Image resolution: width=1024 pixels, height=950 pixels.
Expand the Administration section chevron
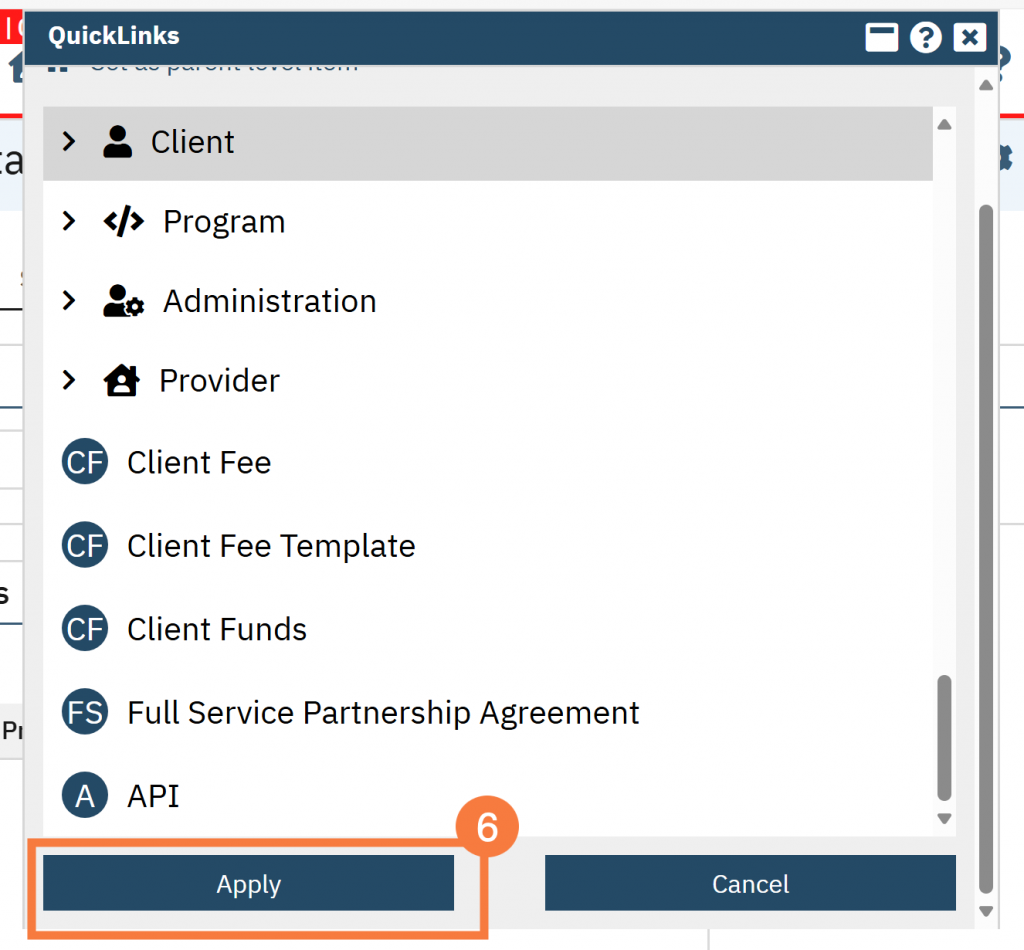[69, 301]
